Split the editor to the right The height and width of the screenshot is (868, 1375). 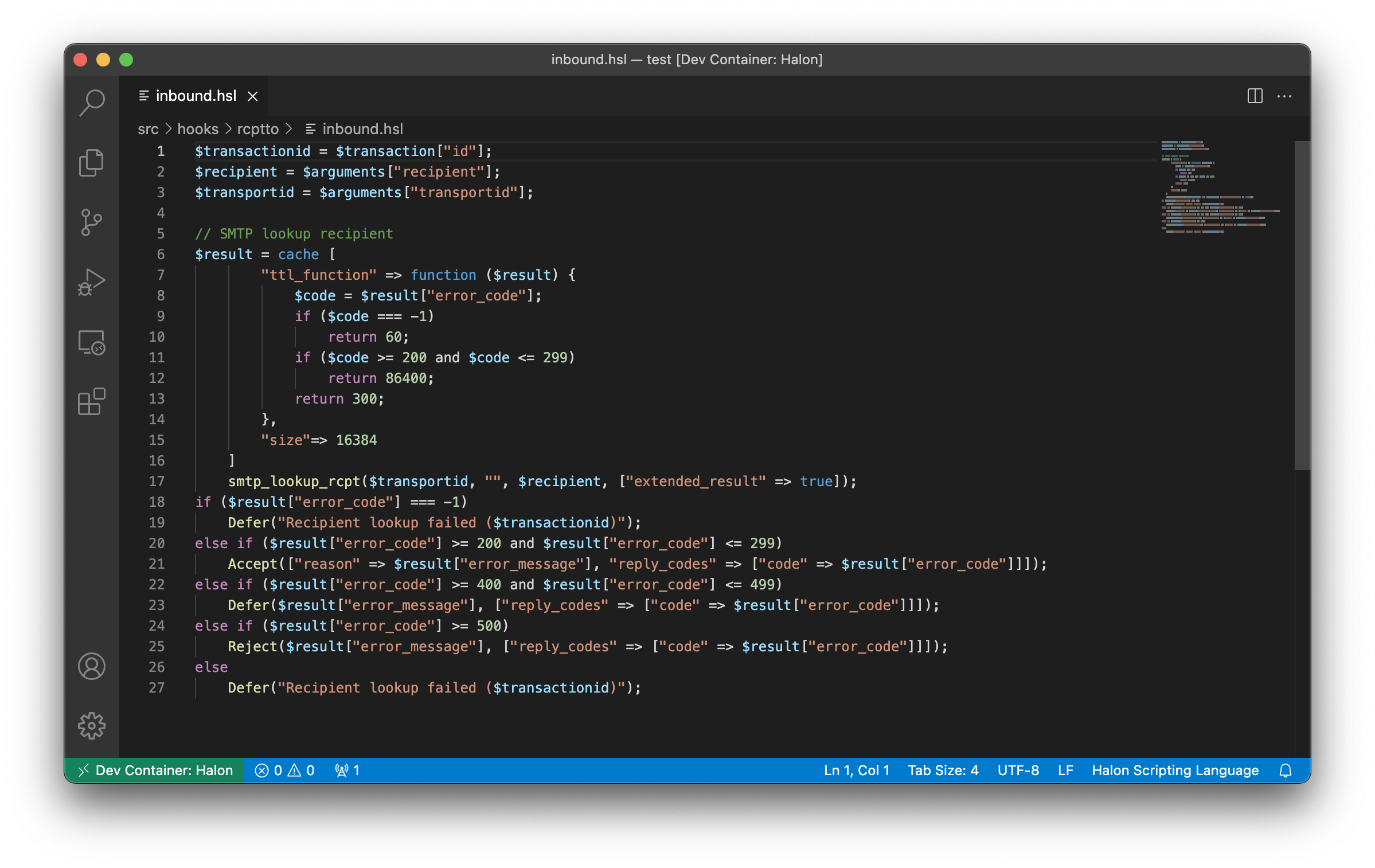pos(1255,96)
